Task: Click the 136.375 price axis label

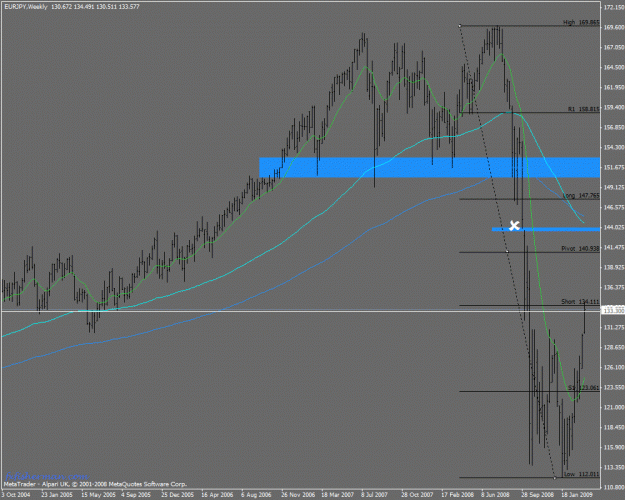Action: tap(614, 287)
